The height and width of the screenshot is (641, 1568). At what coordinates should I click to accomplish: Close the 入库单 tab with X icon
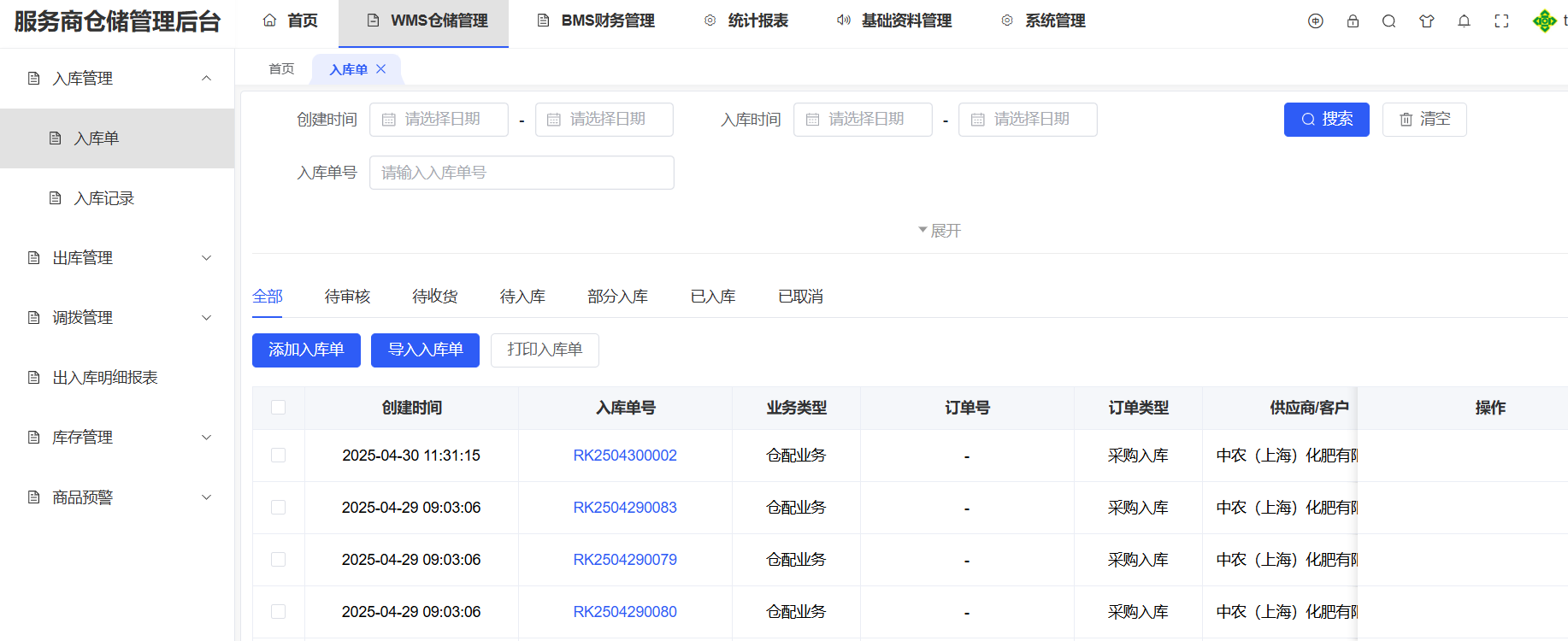coord(381,69)
